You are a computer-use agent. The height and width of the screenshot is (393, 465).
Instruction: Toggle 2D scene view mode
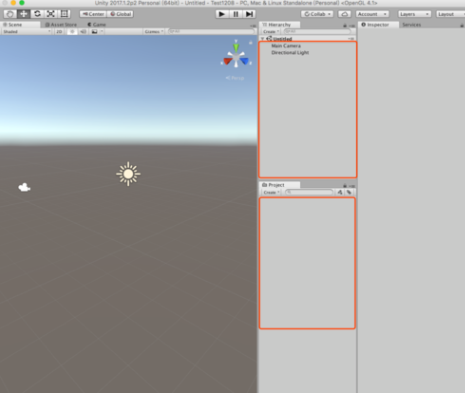59,32
